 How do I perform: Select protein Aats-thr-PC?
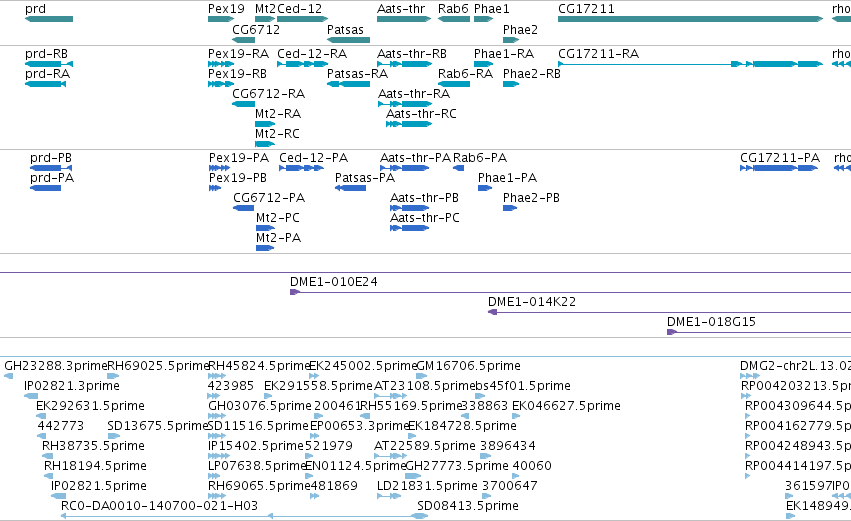click(x=425, y=218)
